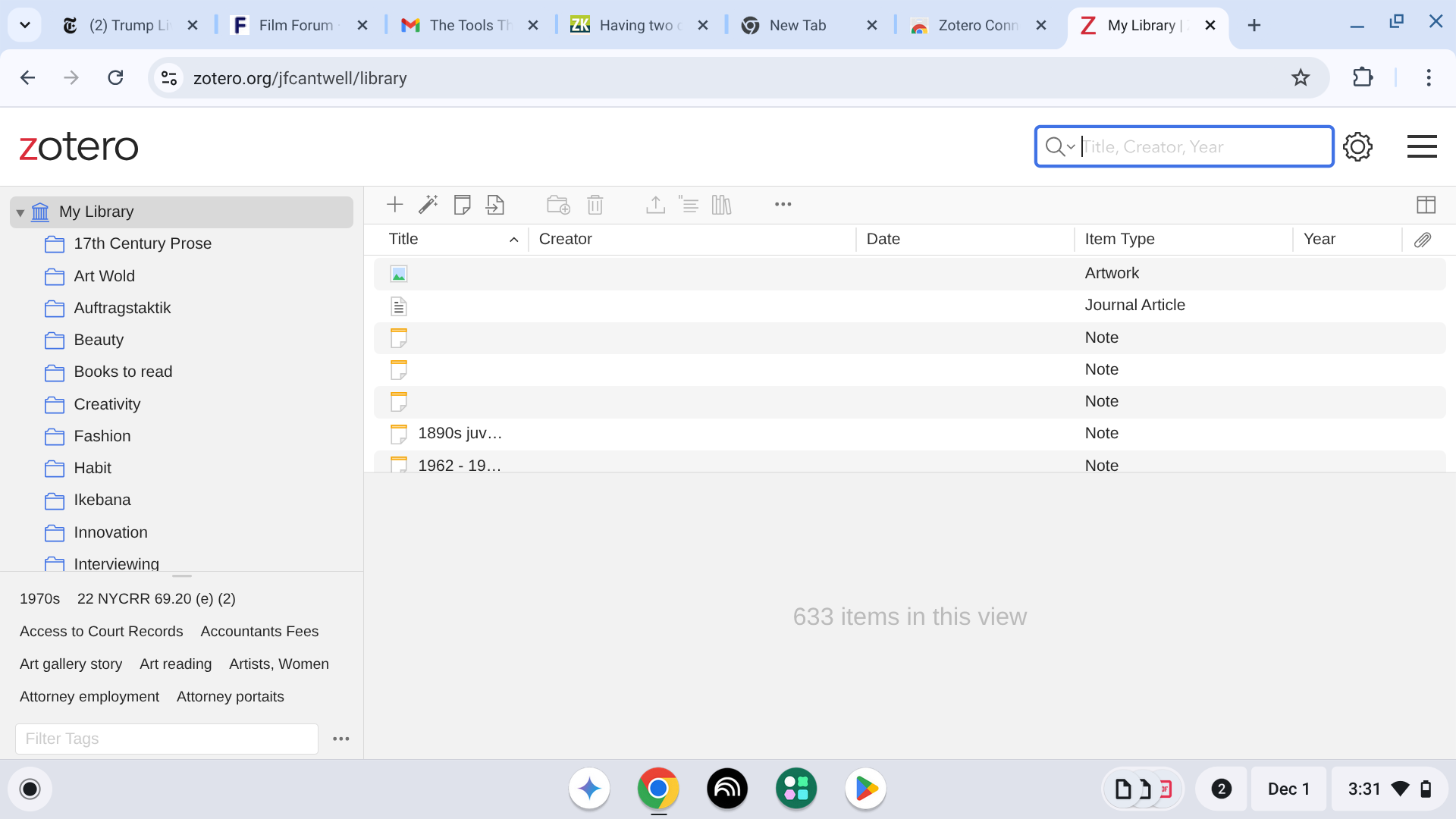Image resolution: width=1456 pixels, height=819 pixels.
Task: Click the Add Attachment file icon
Action: (495, 205)
